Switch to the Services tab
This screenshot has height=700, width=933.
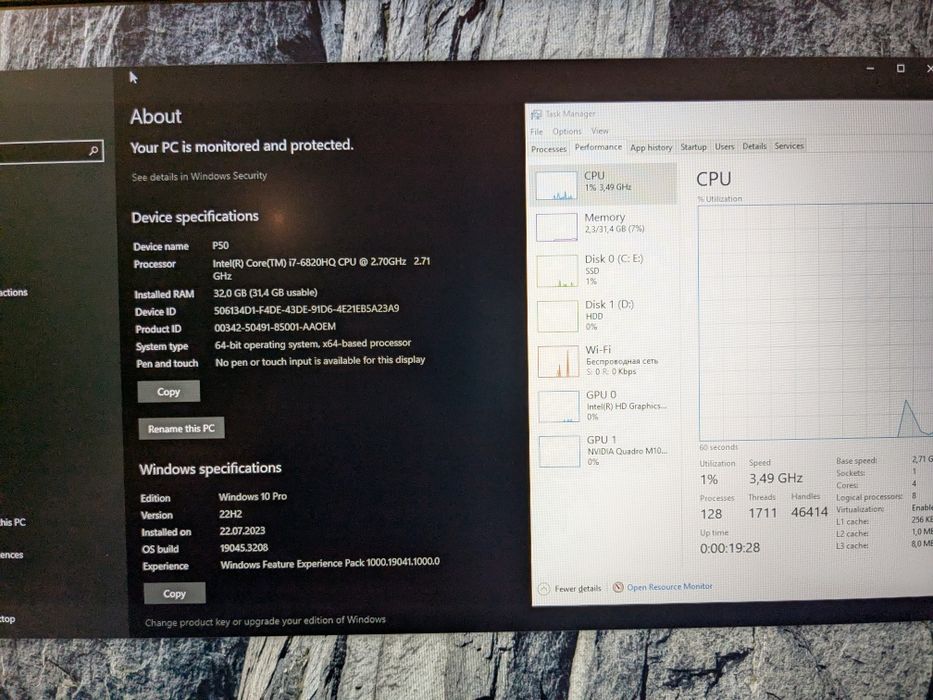(788, 146)
